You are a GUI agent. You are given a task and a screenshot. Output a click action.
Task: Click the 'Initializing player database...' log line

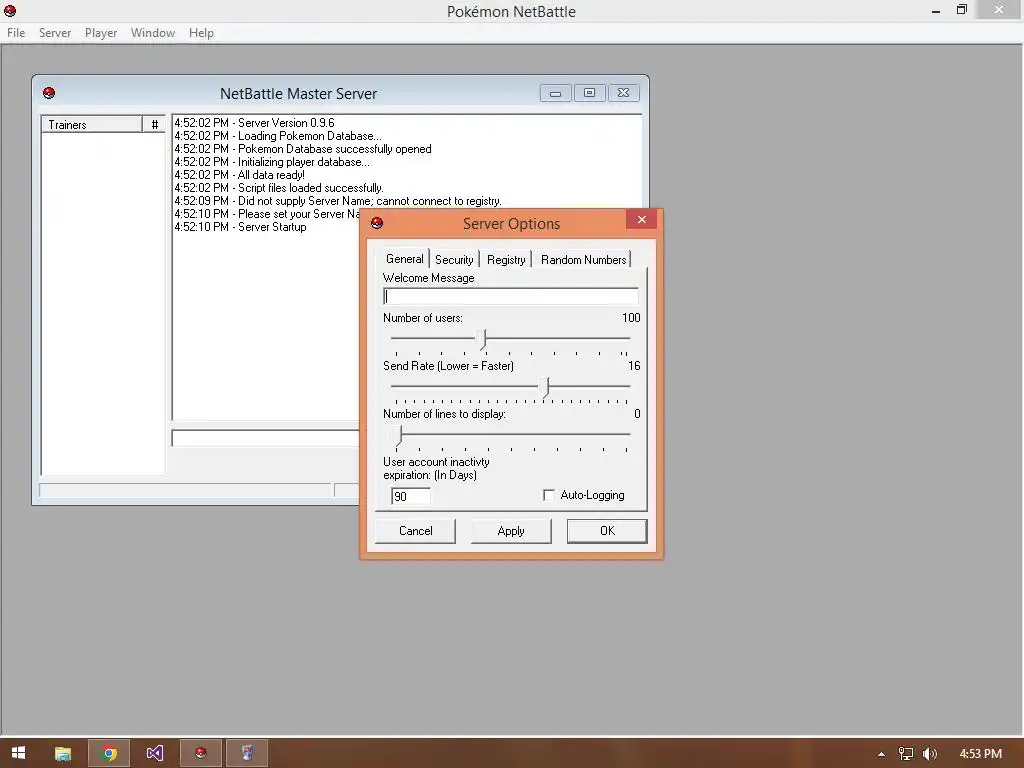click(272, 162)
